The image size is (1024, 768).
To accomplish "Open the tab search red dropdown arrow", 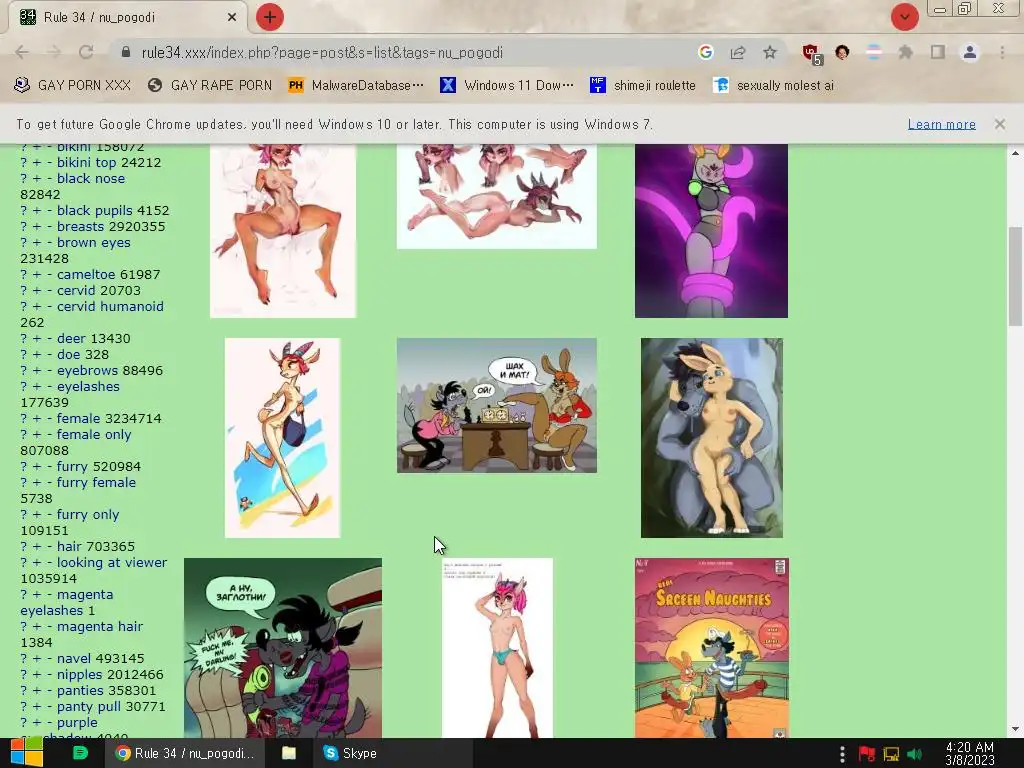I will (x=904, y=17).
